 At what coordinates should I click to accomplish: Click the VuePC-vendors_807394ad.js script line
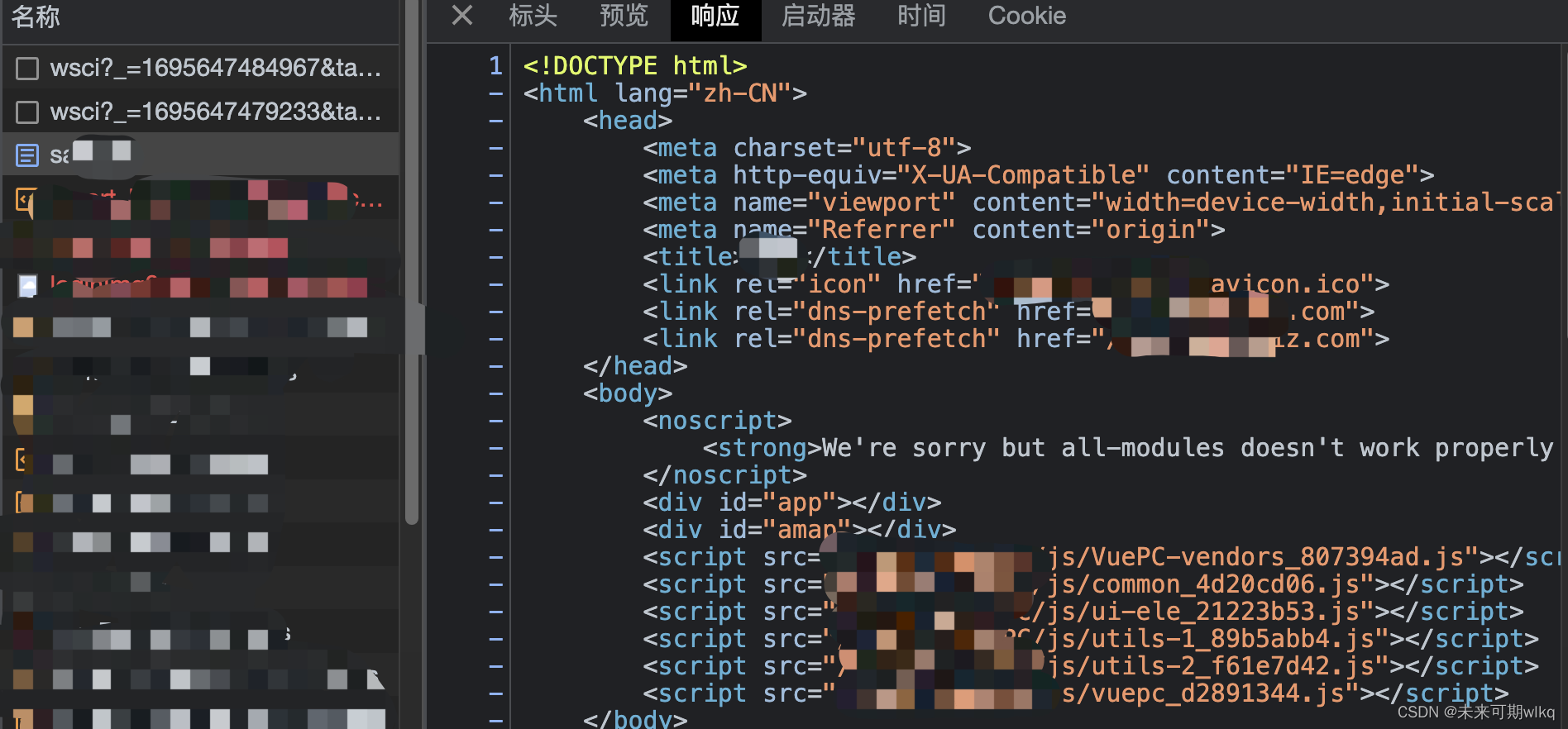[1102, 556]
